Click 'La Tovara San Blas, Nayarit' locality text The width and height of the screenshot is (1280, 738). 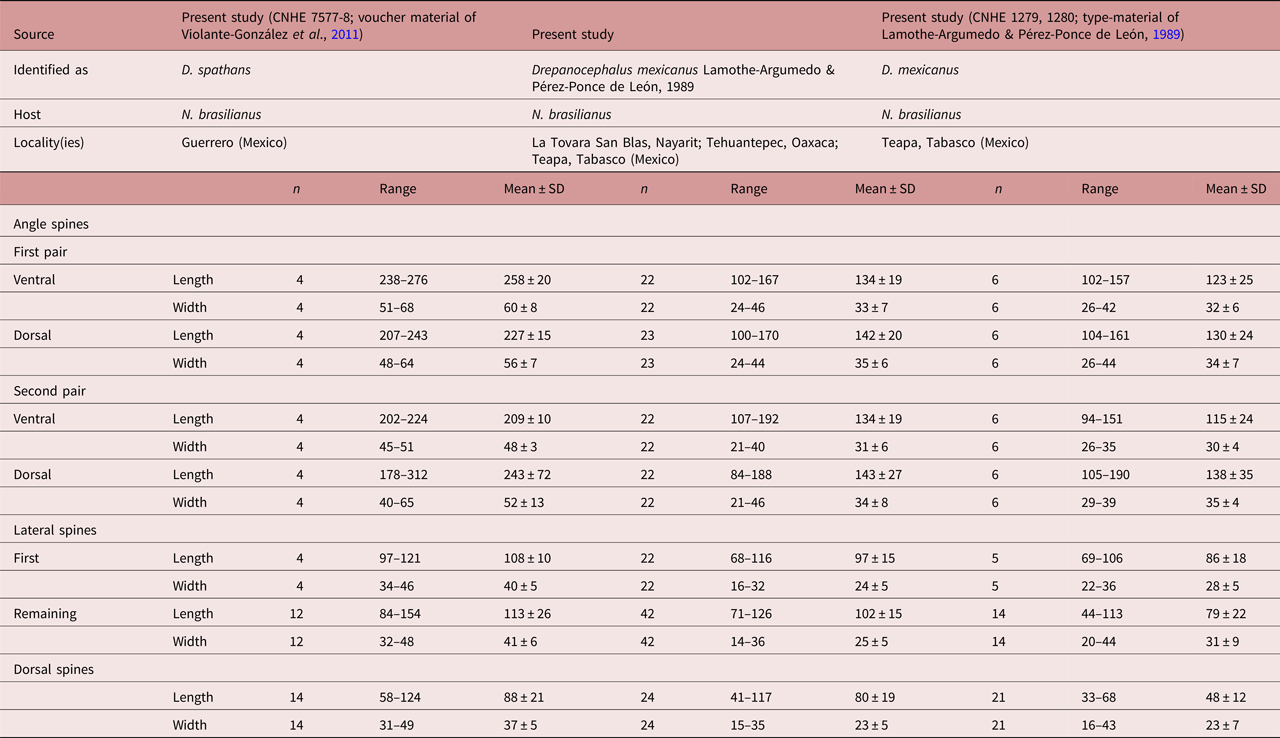click(614, 142)
